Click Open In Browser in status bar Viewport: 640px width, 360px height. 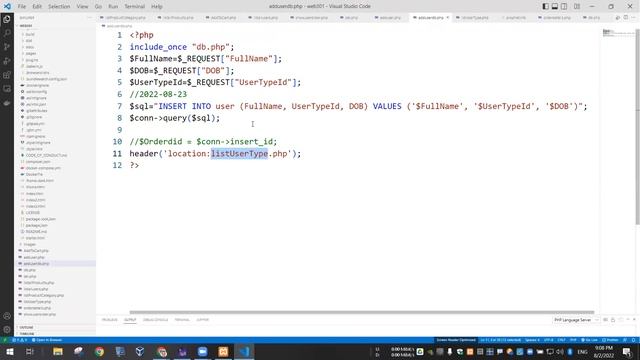[x=47, y=340]
